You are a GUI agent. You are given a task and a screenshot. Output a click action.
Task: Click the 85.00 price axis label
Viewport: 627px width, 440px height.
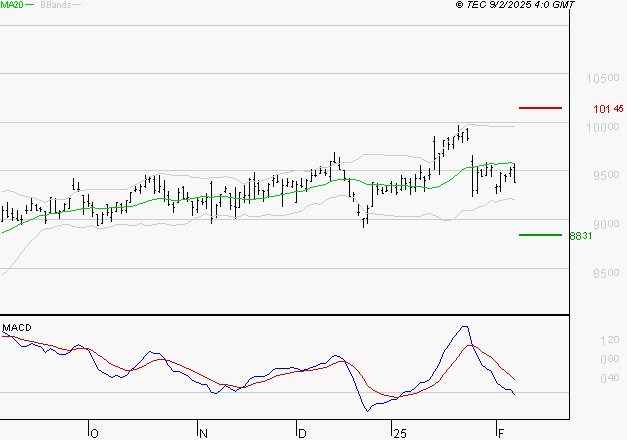click(x=606, y=273)
